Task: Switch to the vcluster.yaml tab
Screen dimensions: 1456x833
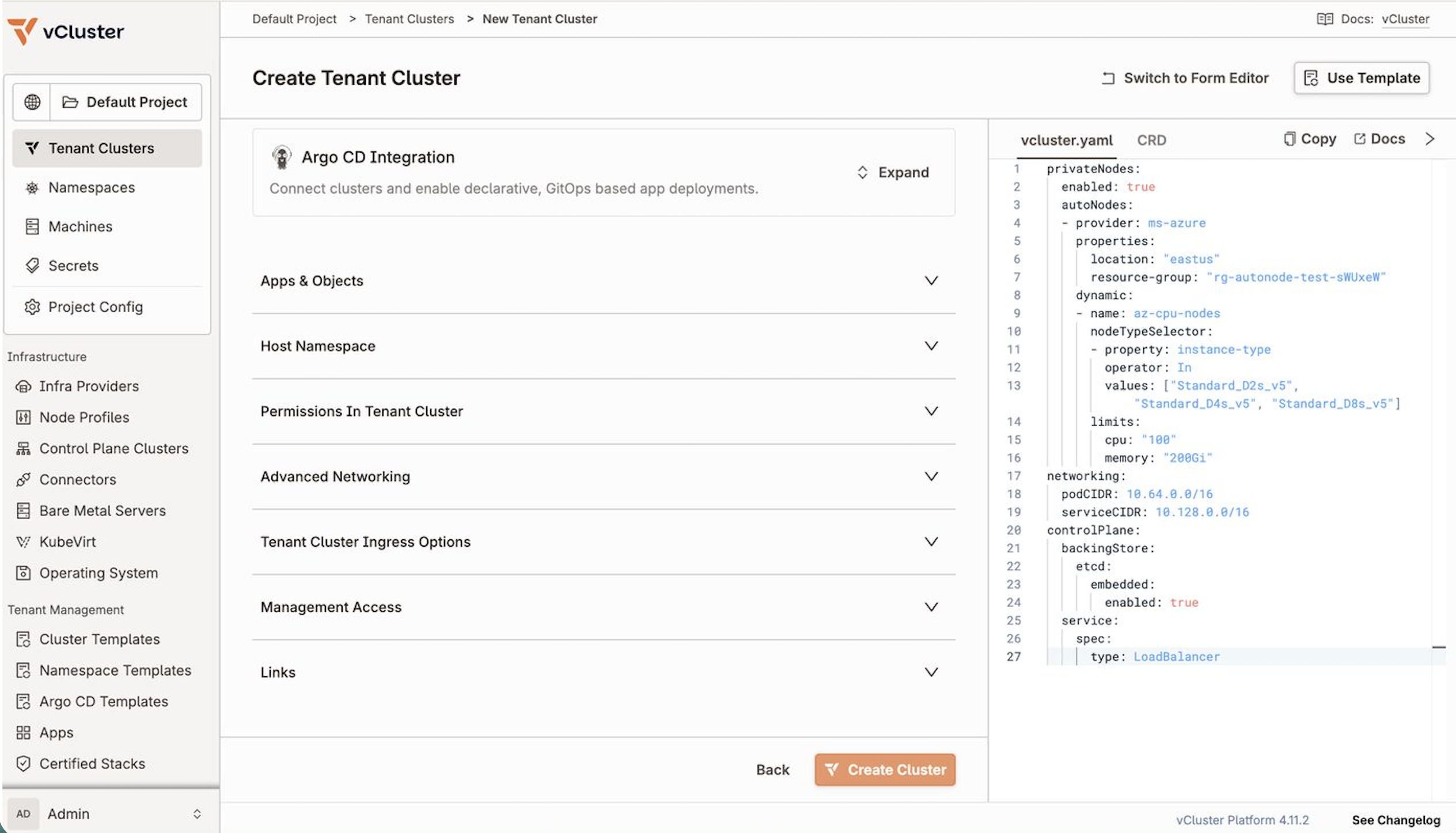Action: pos(1067,140)
